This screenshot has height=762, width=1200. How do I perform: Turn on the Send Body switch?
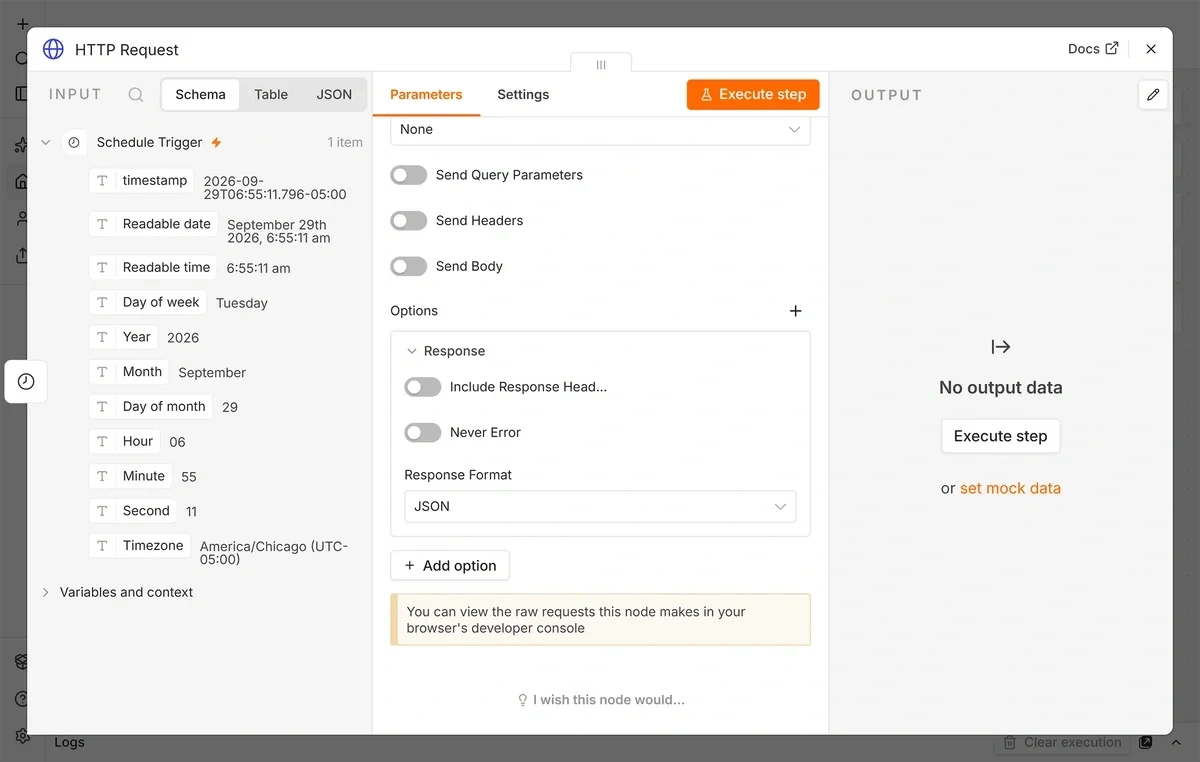click(408, 267)
